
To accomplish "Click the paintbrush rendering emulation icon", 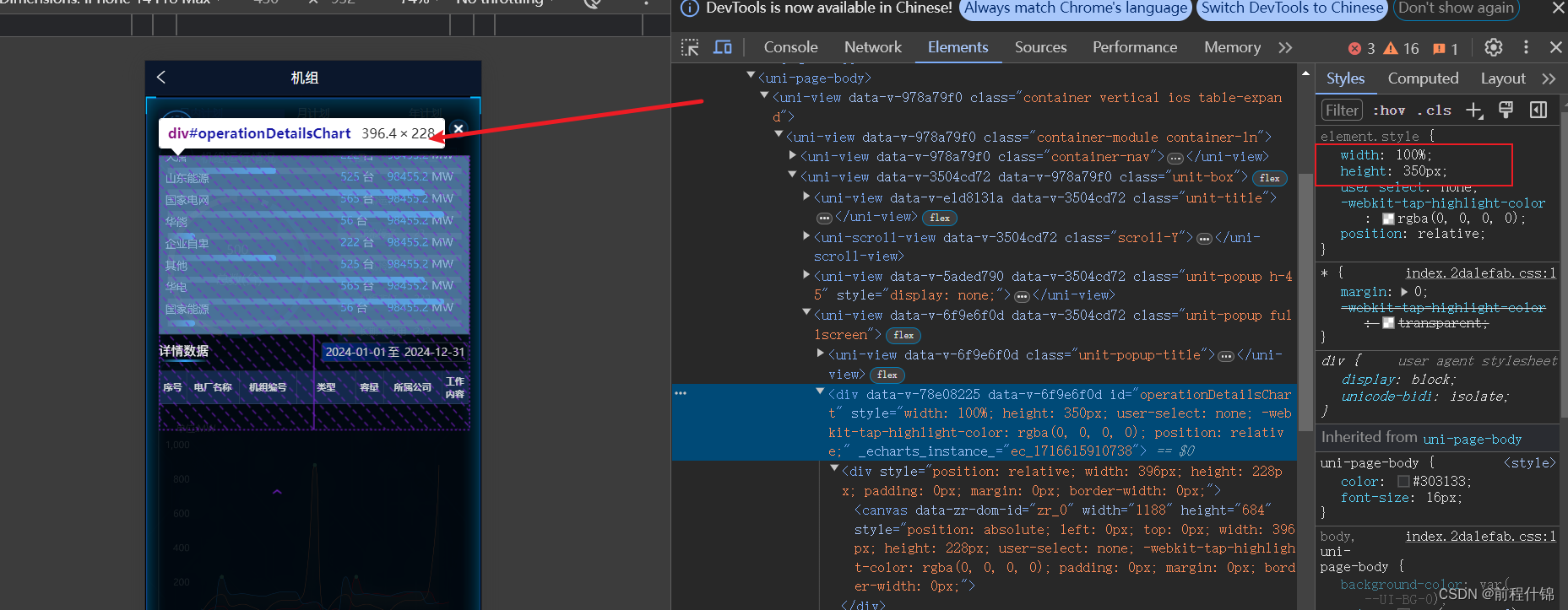I will [1506, 110].
